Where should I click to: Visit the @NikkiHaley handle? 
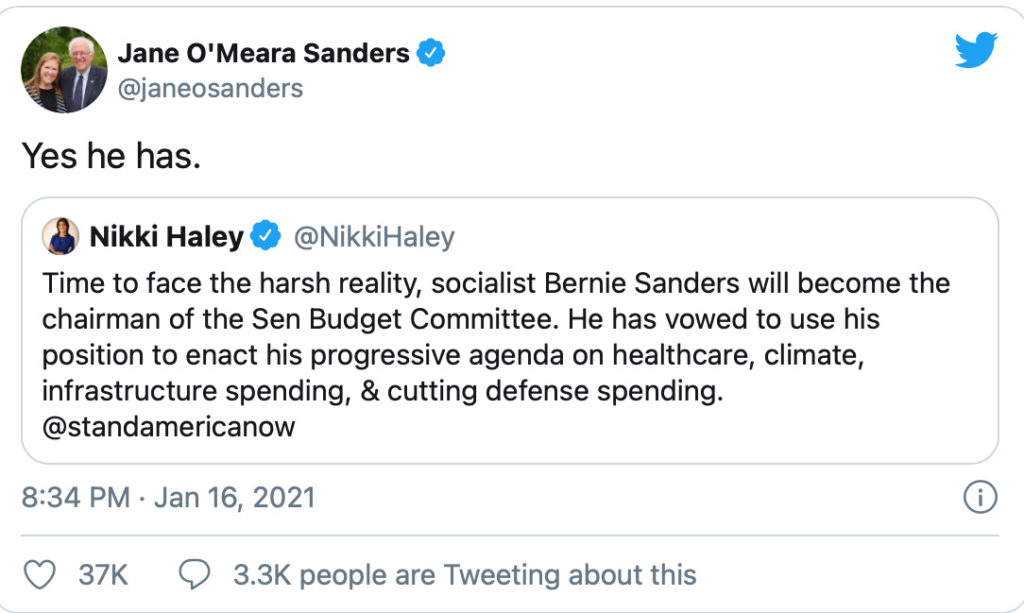pos(373,237)
